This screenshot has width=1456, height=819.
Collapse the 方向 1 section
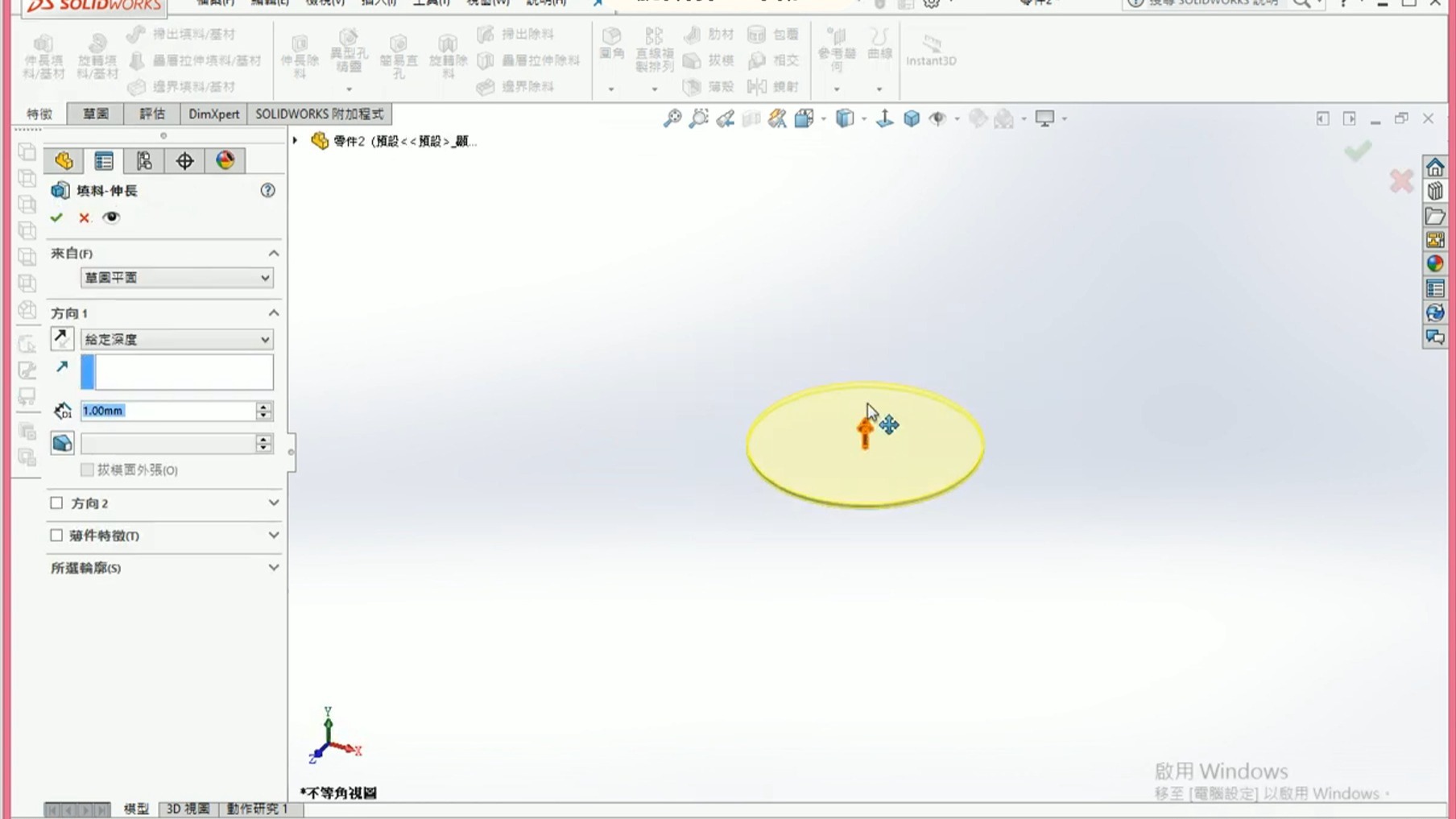point(274,312)
